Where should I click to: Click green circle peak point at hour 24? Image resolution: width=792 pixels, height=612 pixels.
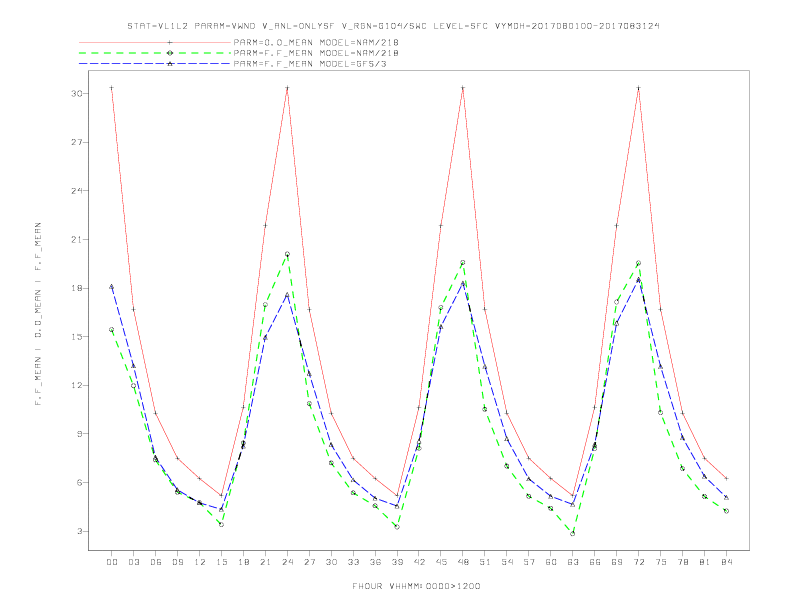287,254
